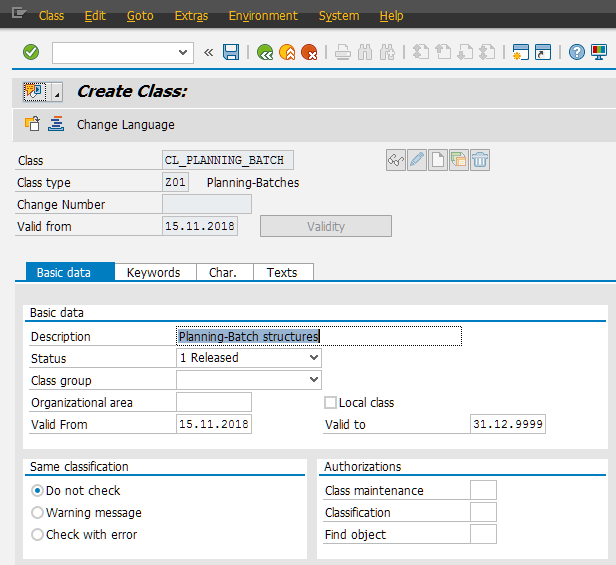This screenshot has width=616, height=565.
Task: Click the Change Language button
Action: [x=125, y=125]
